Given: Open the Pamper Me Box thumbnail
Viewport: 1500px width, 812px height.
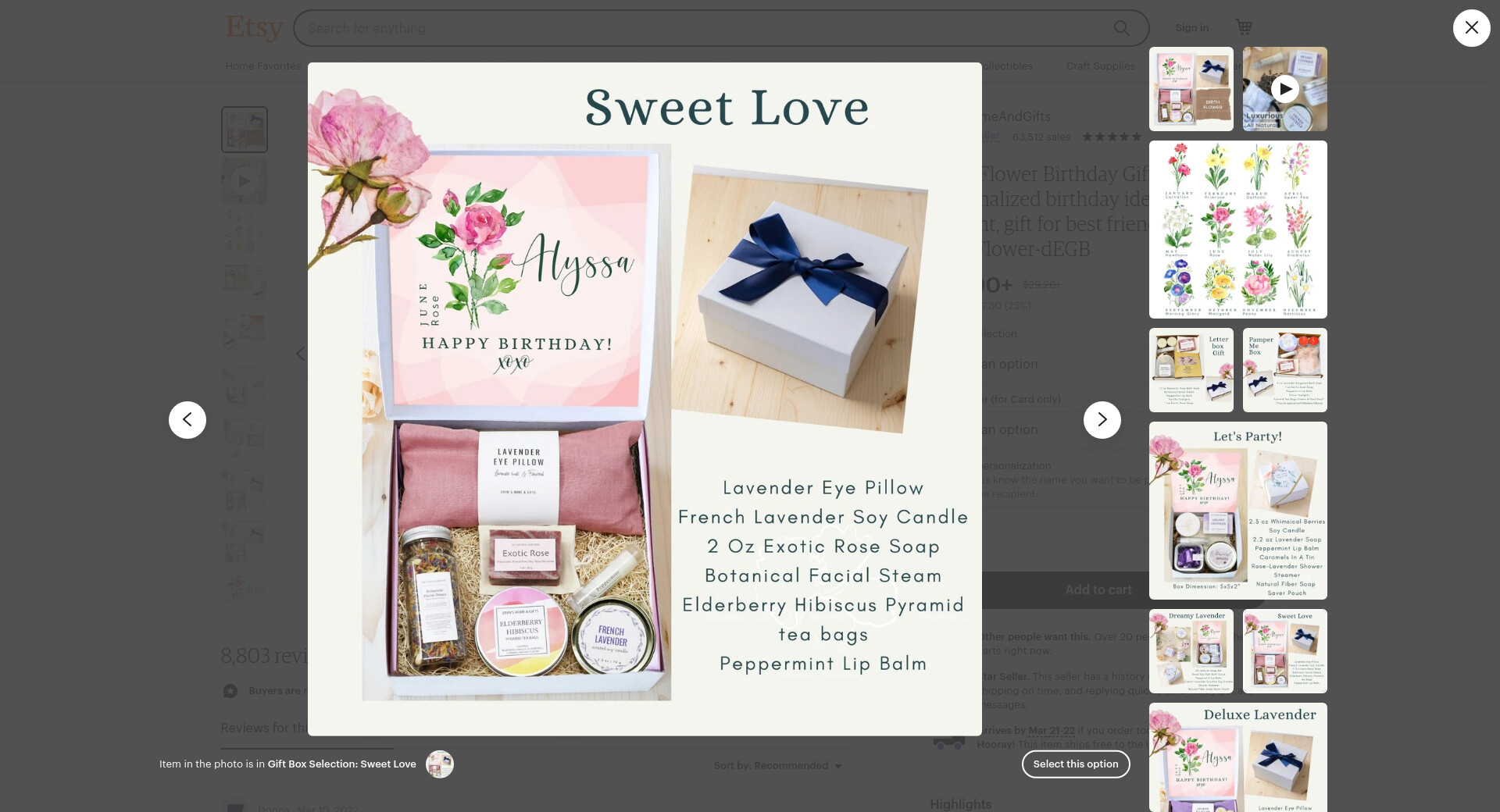Looking at the screenshot, I should click(x=1285, y=370).
